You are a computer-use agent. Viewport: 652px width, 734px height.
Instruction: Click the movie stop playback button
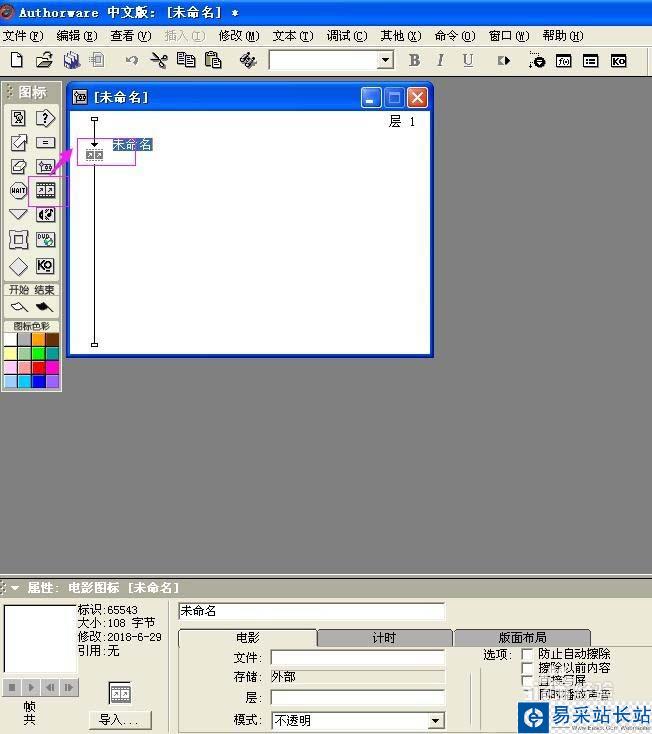point(12,688)
